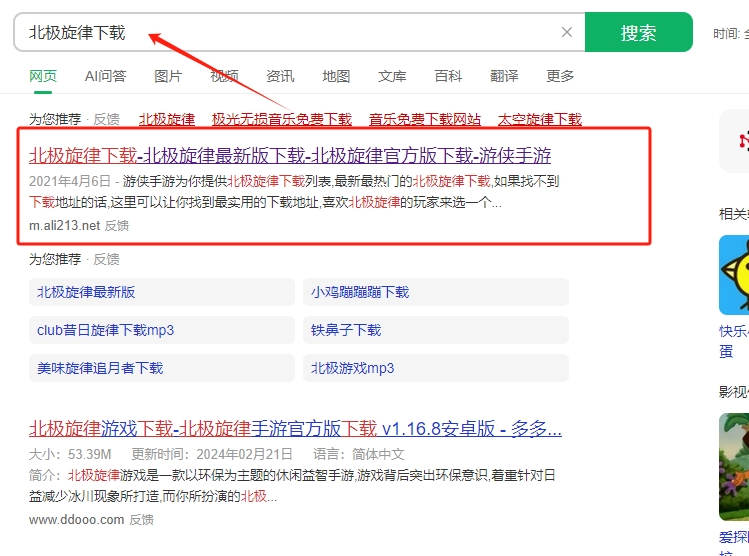The width and height of the screenshot is (749, 556).
Task: Click 反馈 next to m.ali213.net
Action: pos(117,225)
